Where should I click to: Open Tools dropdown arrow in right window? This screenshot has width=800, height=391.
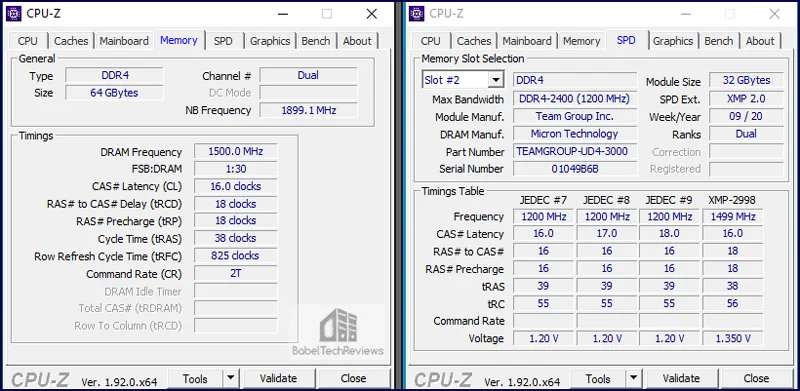coord(634,378)
